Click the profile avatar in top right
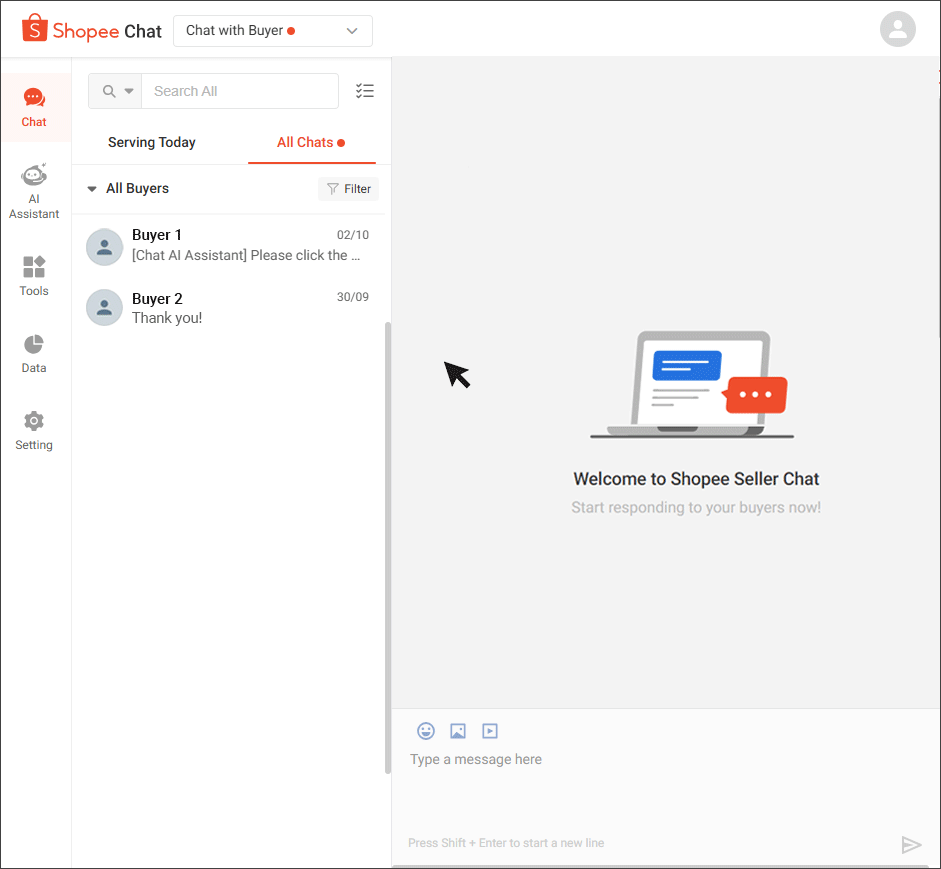Screen dimensions: 941x869 tap(897, 29)
